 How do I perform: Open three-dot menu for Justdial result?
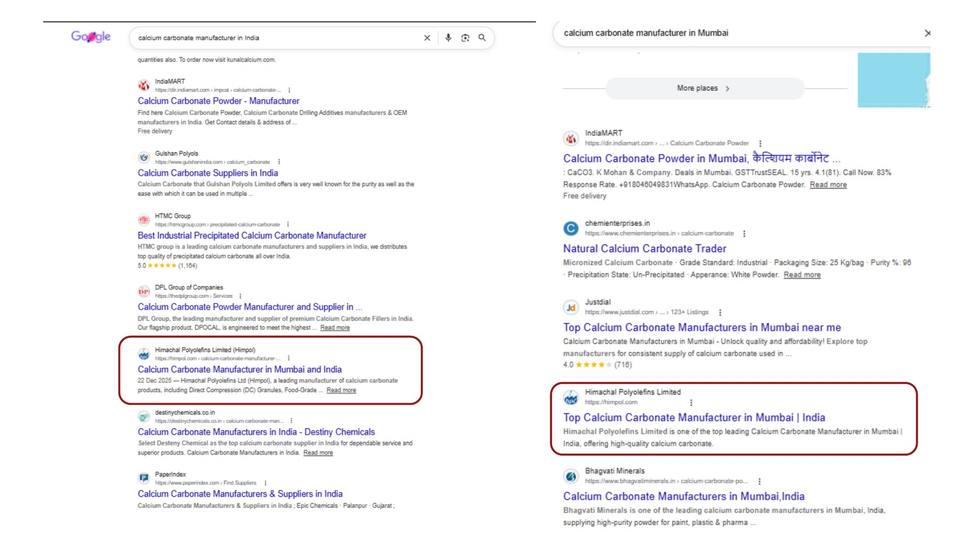coord(720,312)
